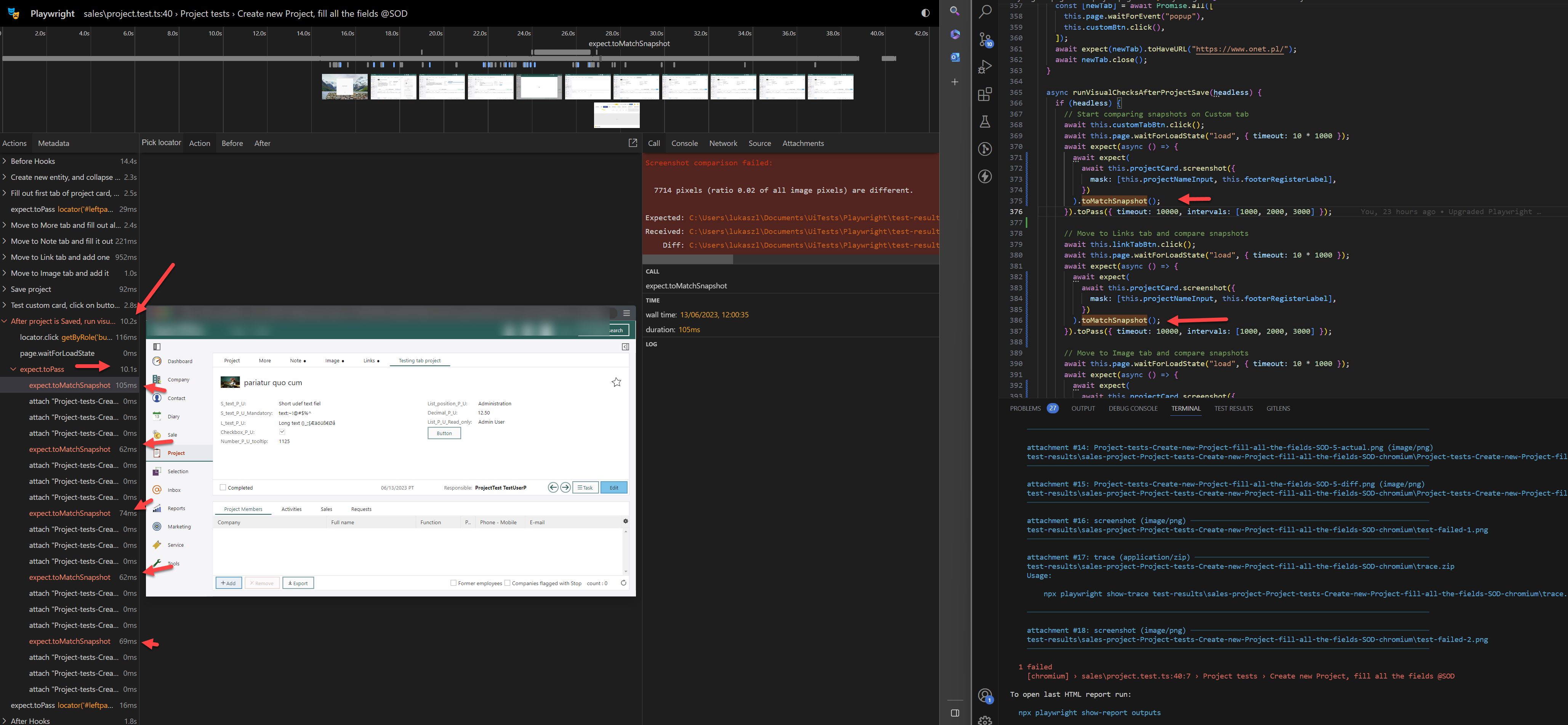Collapse the 'After project is Saved' step

(5, 321)
